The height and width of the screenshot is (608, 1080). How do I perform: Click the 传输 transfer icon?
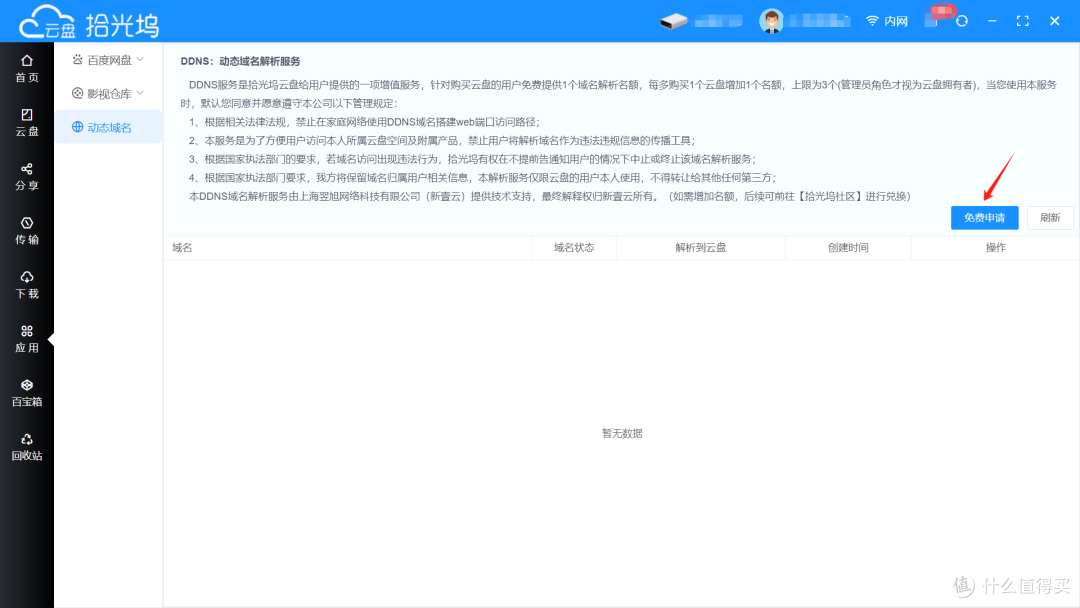point(27,232)
